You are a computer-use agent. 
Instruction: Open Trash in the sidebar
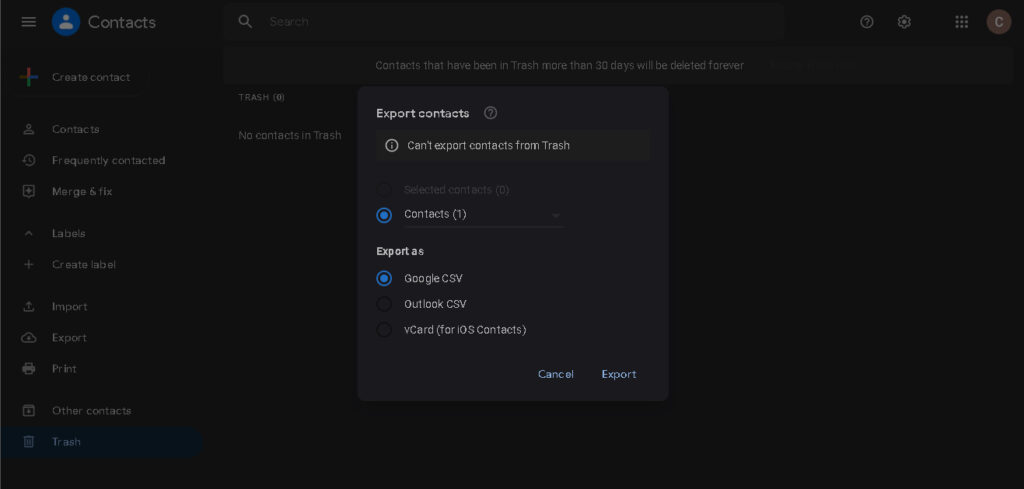click(x=101, y=442)
